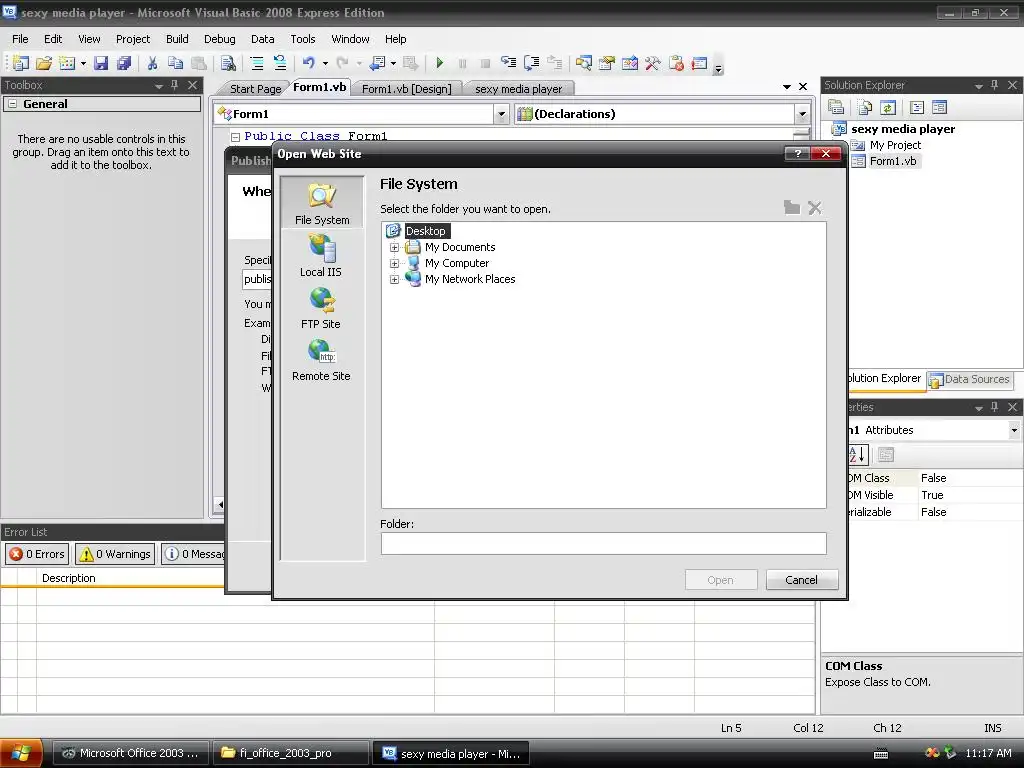Click the Open File folder toolbar icon
This screenshot has height=768, width=1024.
(x=44, y=63)
